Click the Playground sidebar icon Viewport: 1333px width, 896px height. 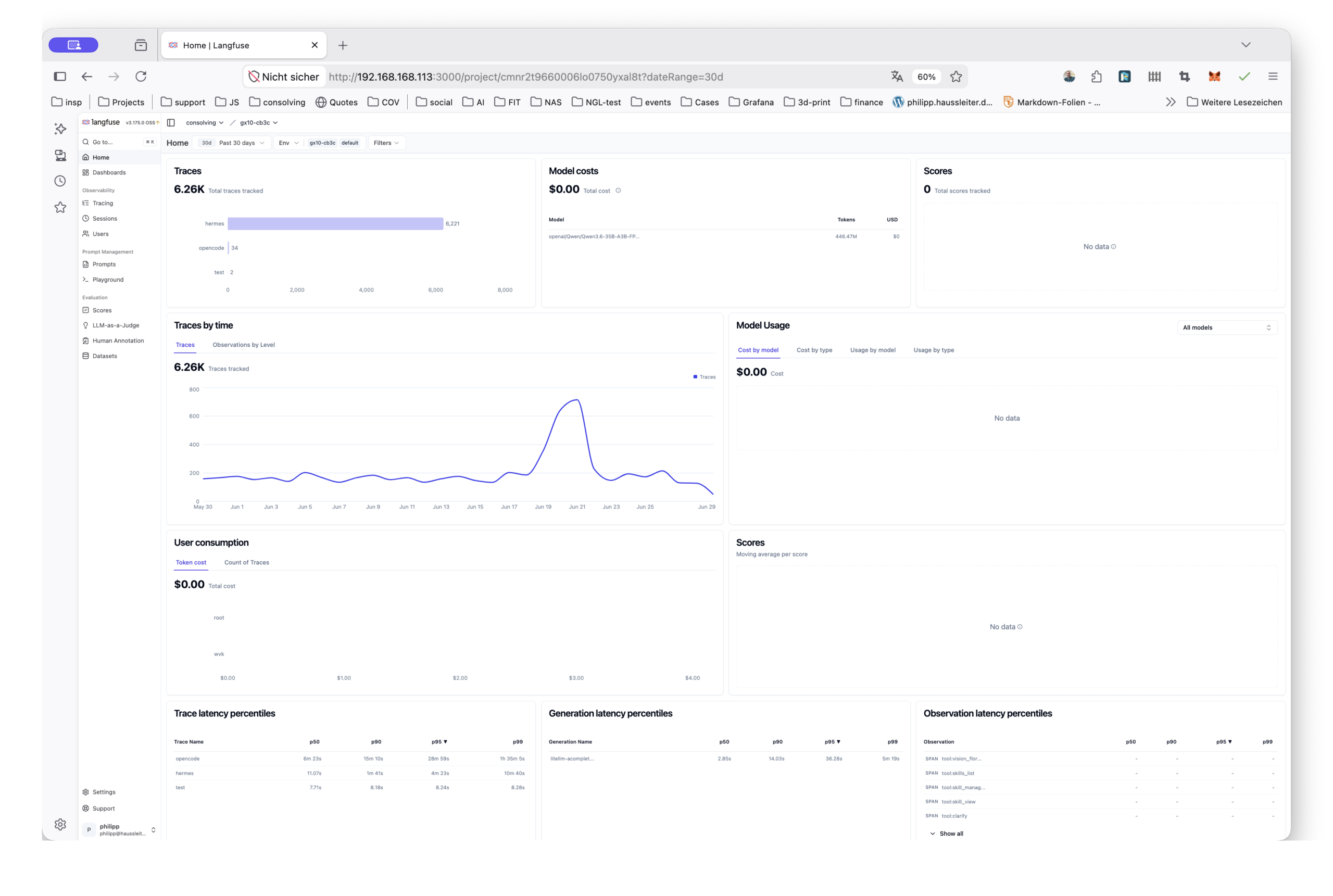86,280
